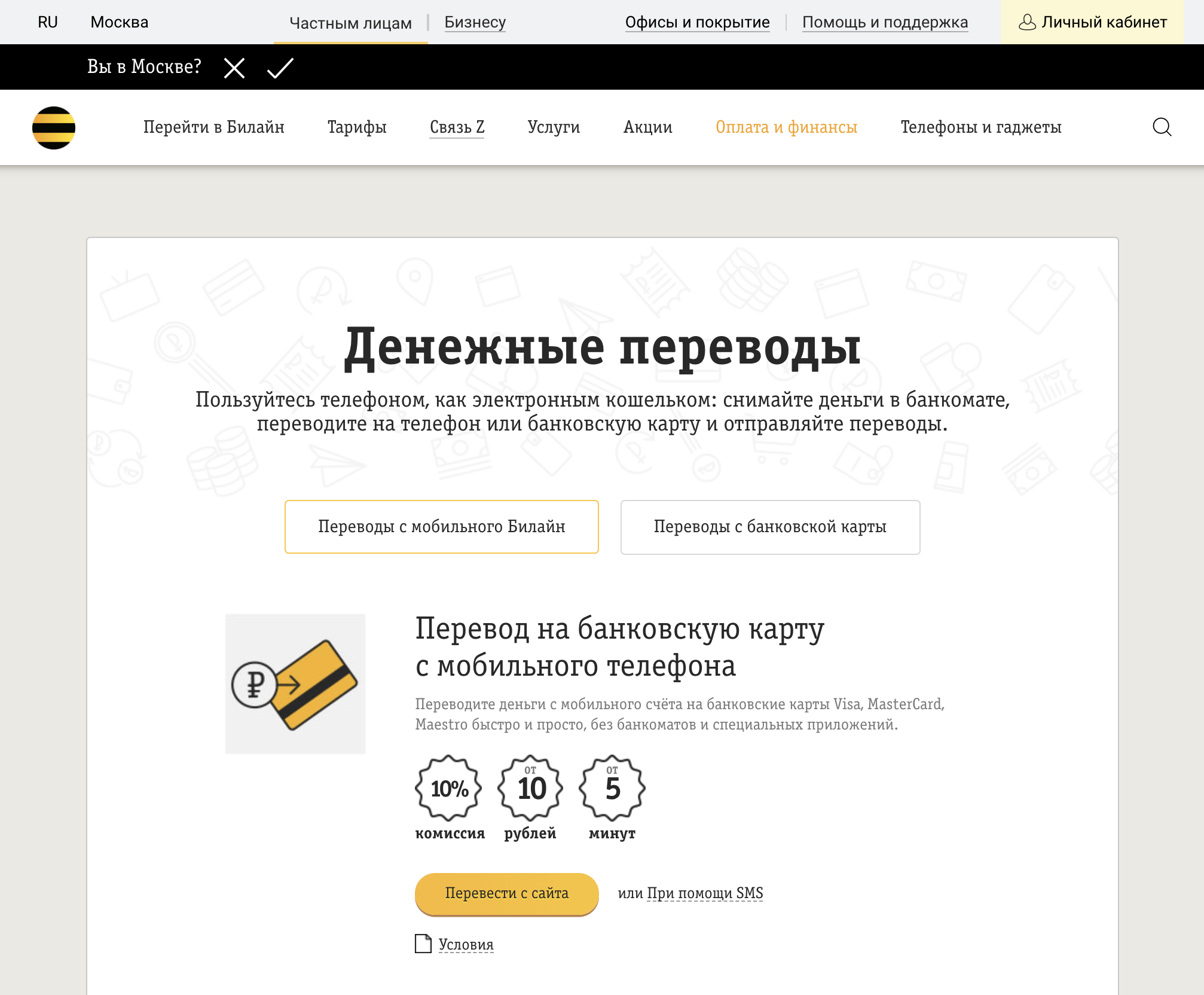Switch to the Бизнесу tab

(x=475, y=22)
